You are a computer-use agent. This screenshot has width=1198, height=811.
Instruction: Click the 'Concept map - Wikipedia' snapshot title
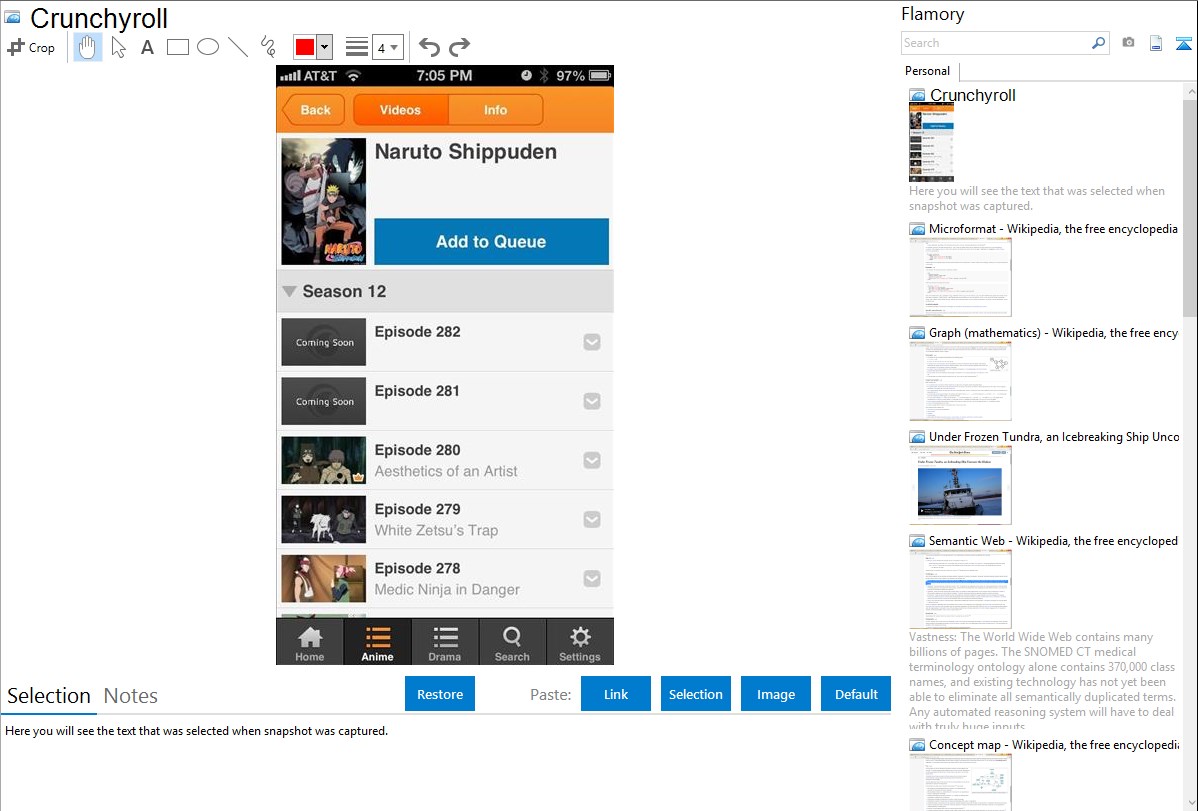[x=1054, y=745]
